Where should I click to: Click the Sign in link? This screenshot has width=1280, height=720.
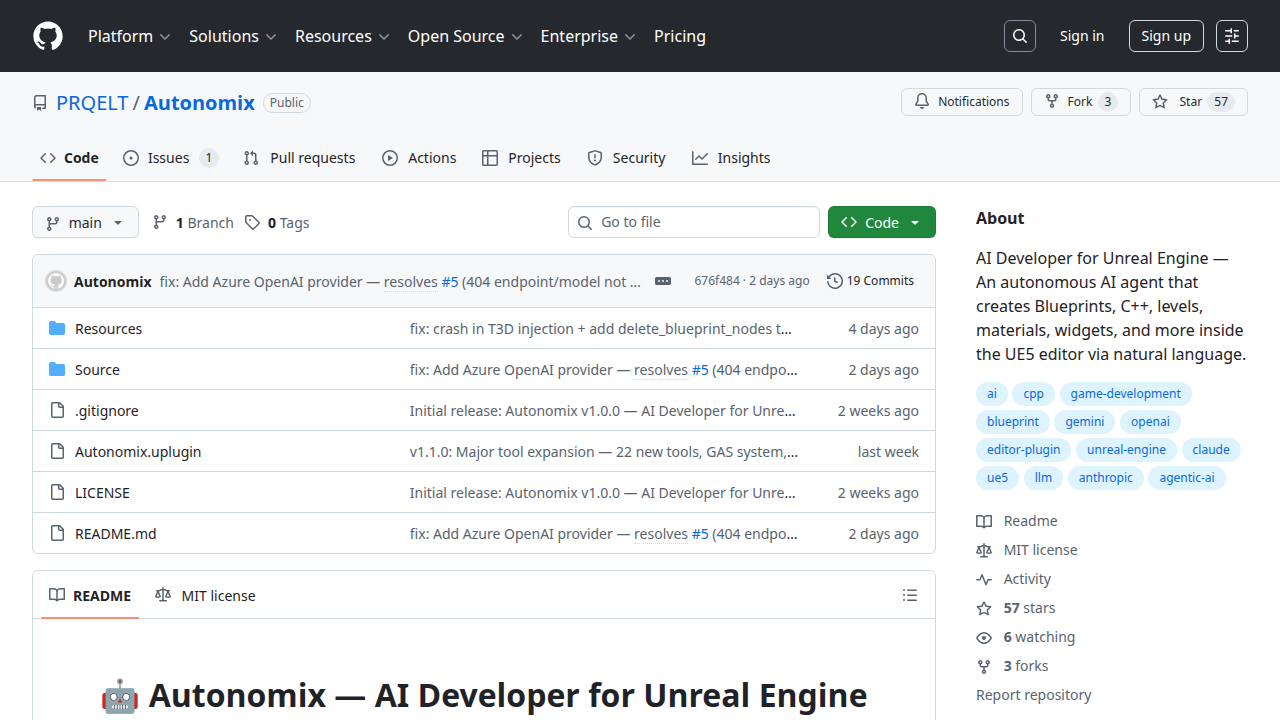[1082, 36]
